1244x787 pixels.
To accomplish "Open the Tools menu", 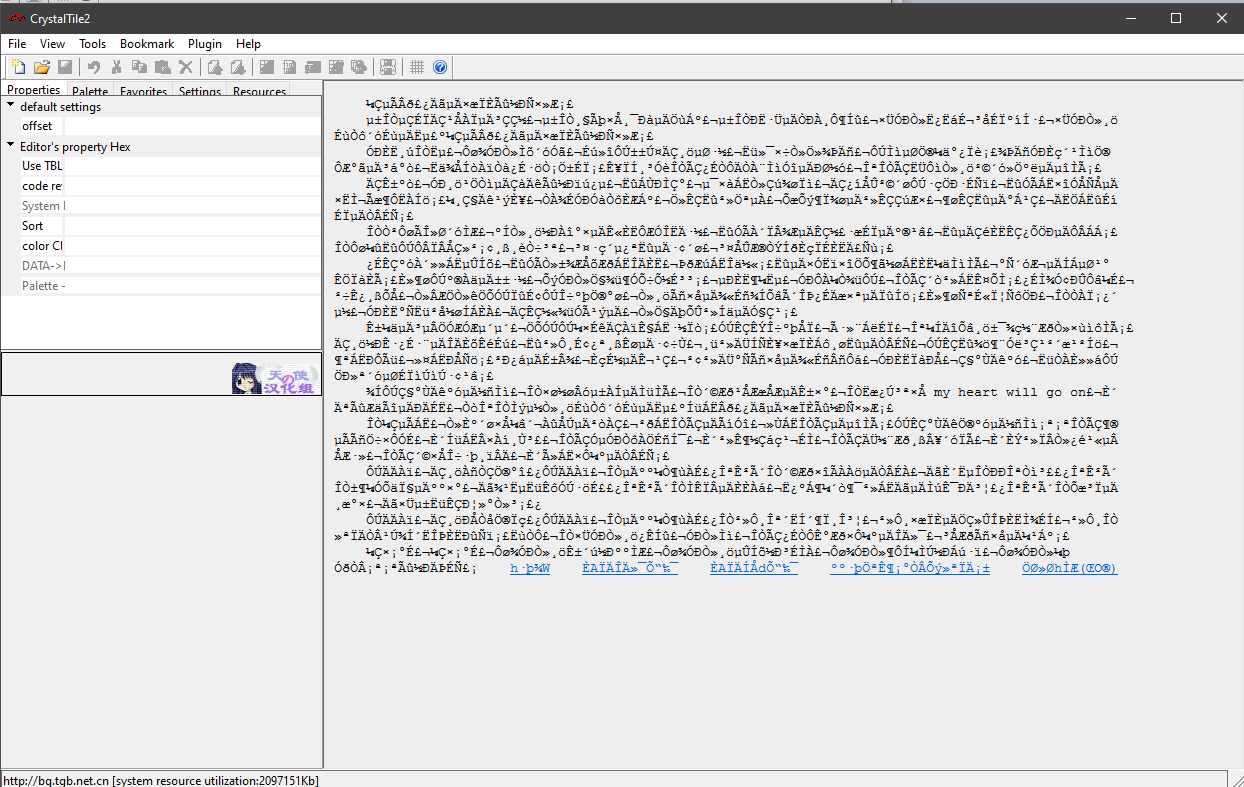I will pos(92,44).
